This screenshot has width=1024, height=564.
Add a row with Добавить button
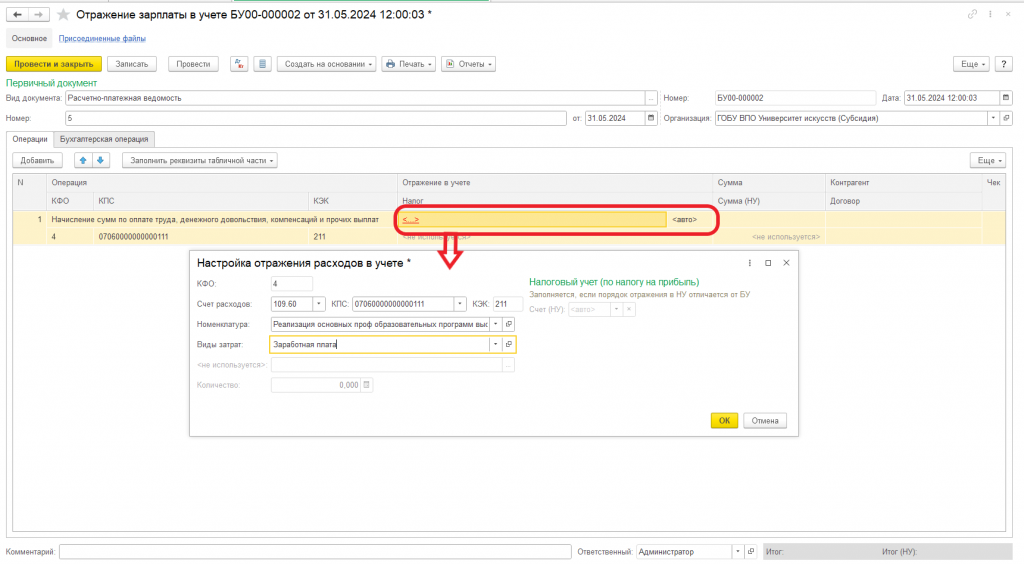click(37, 161)
